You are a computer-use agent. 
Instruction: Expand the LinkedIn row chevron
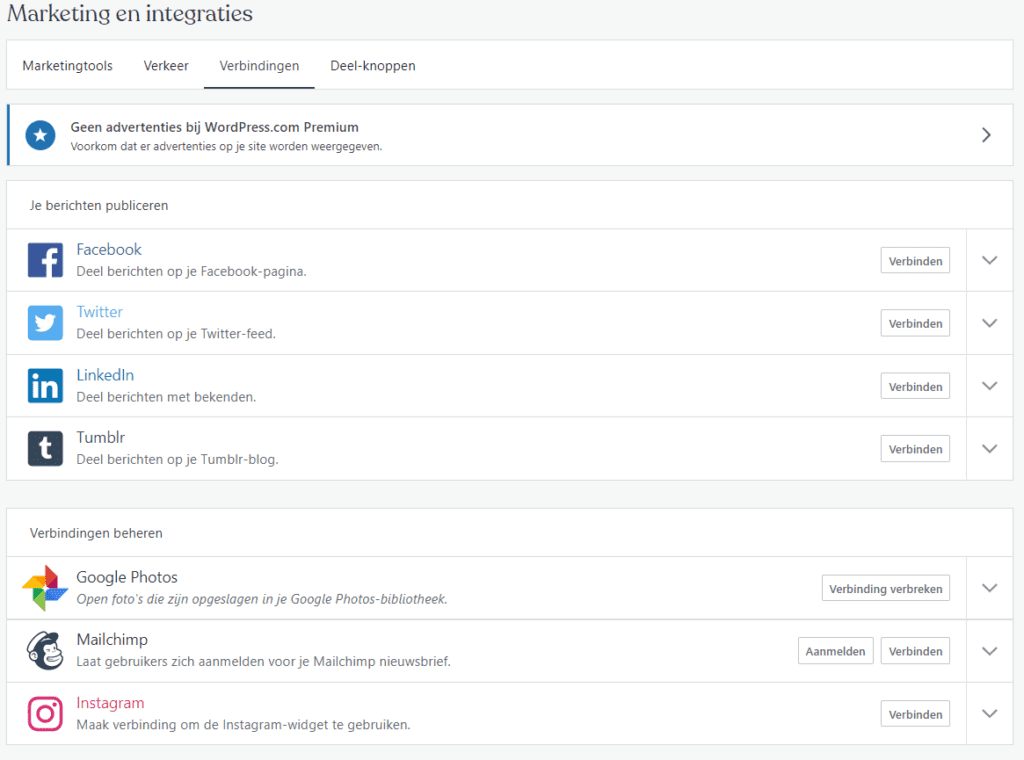pos(989,385)
